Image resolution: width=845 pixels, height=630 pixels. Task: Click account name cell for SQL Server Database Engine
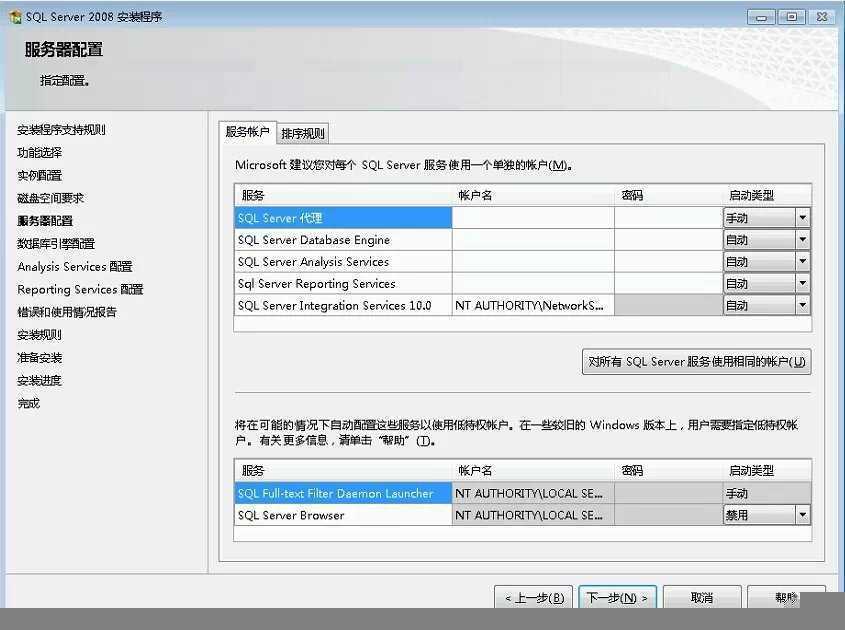[x=533, y=240]
